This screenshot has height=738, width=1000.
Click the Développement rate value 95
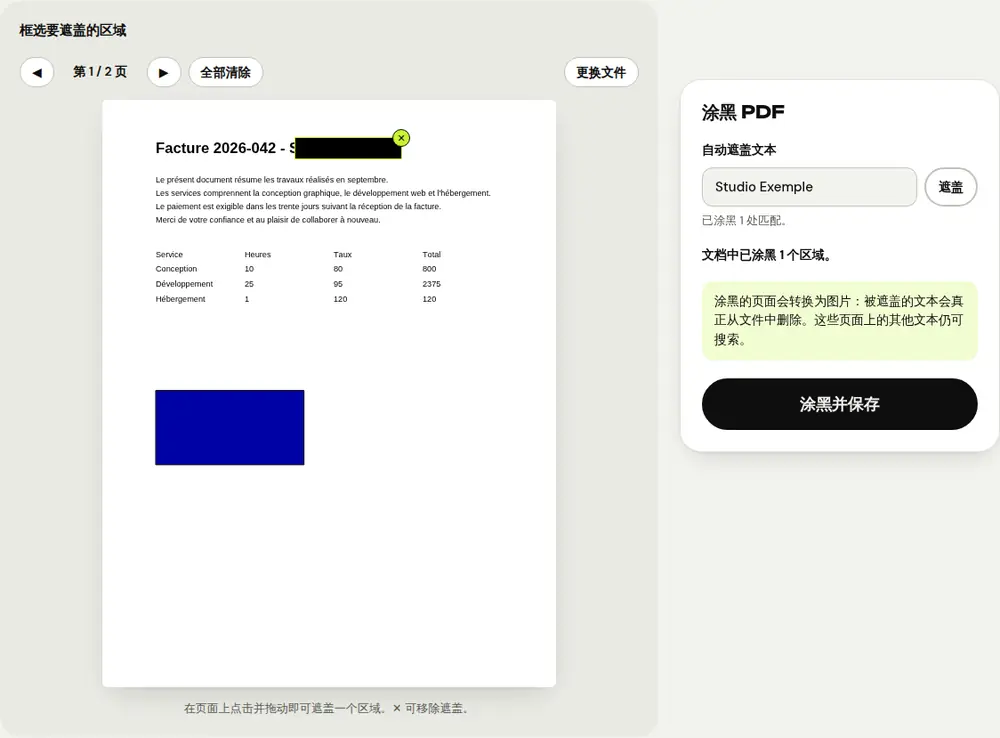[x=338, y=284]
